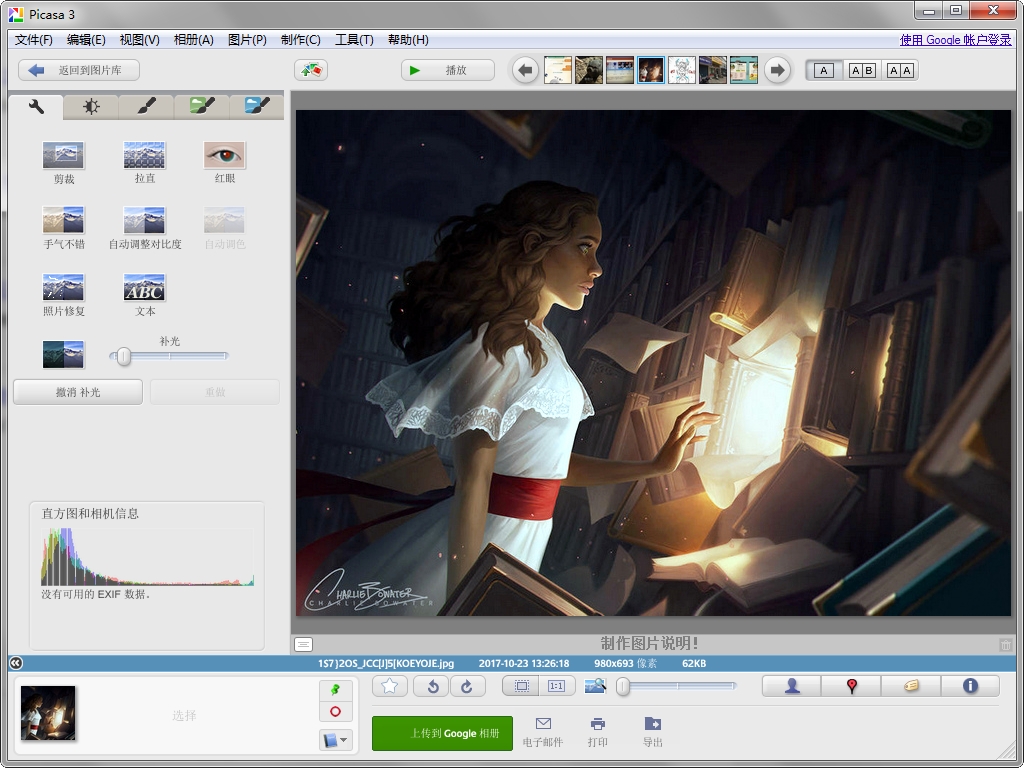This screenshot has width=1024, height=768.
Task: Toggle the favorite star on this photo
Action: tap(390, 686)
